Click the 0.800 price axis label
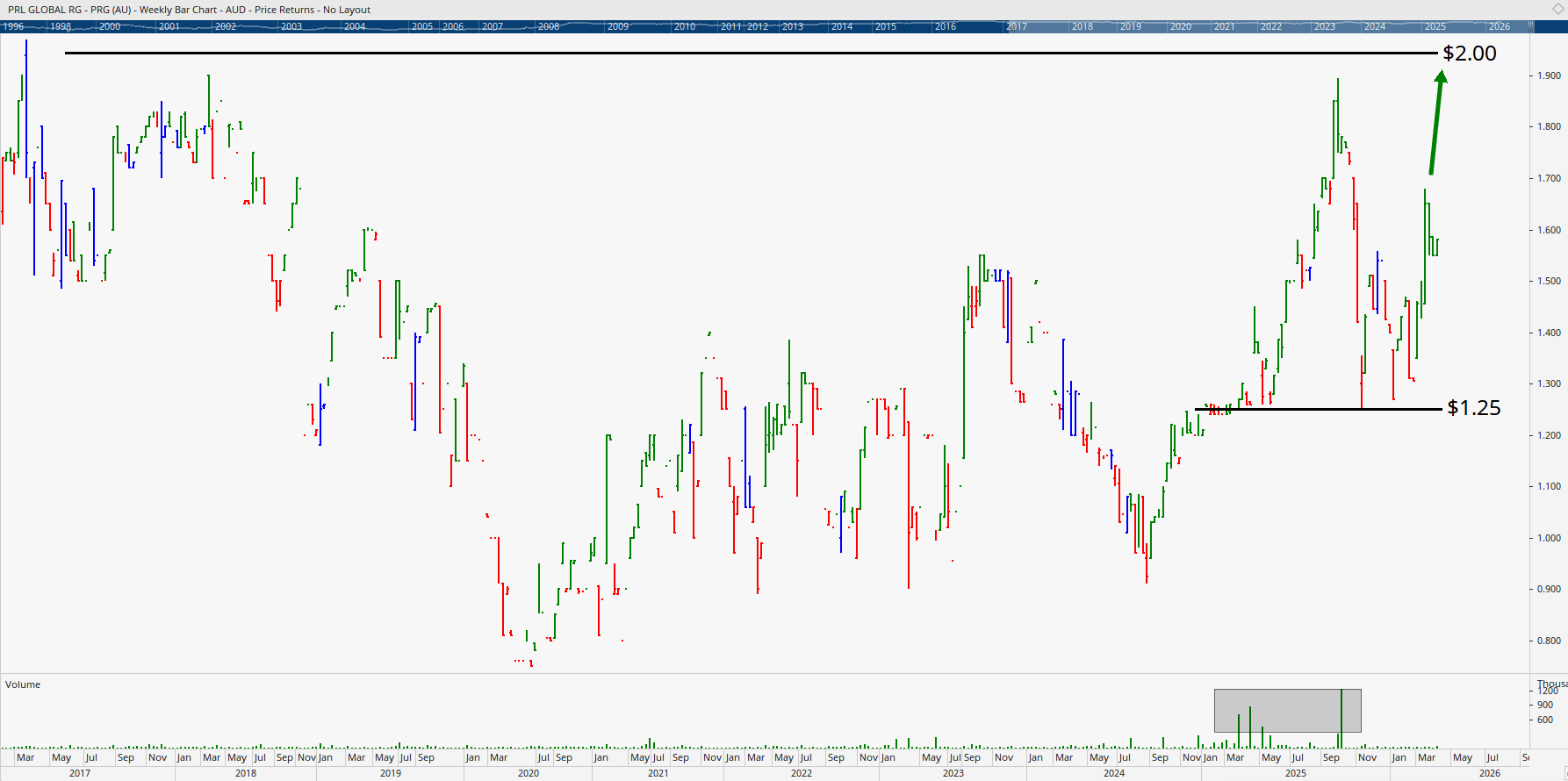The height and width of the screenshot is (781, 1568). tap(1549, 641)
